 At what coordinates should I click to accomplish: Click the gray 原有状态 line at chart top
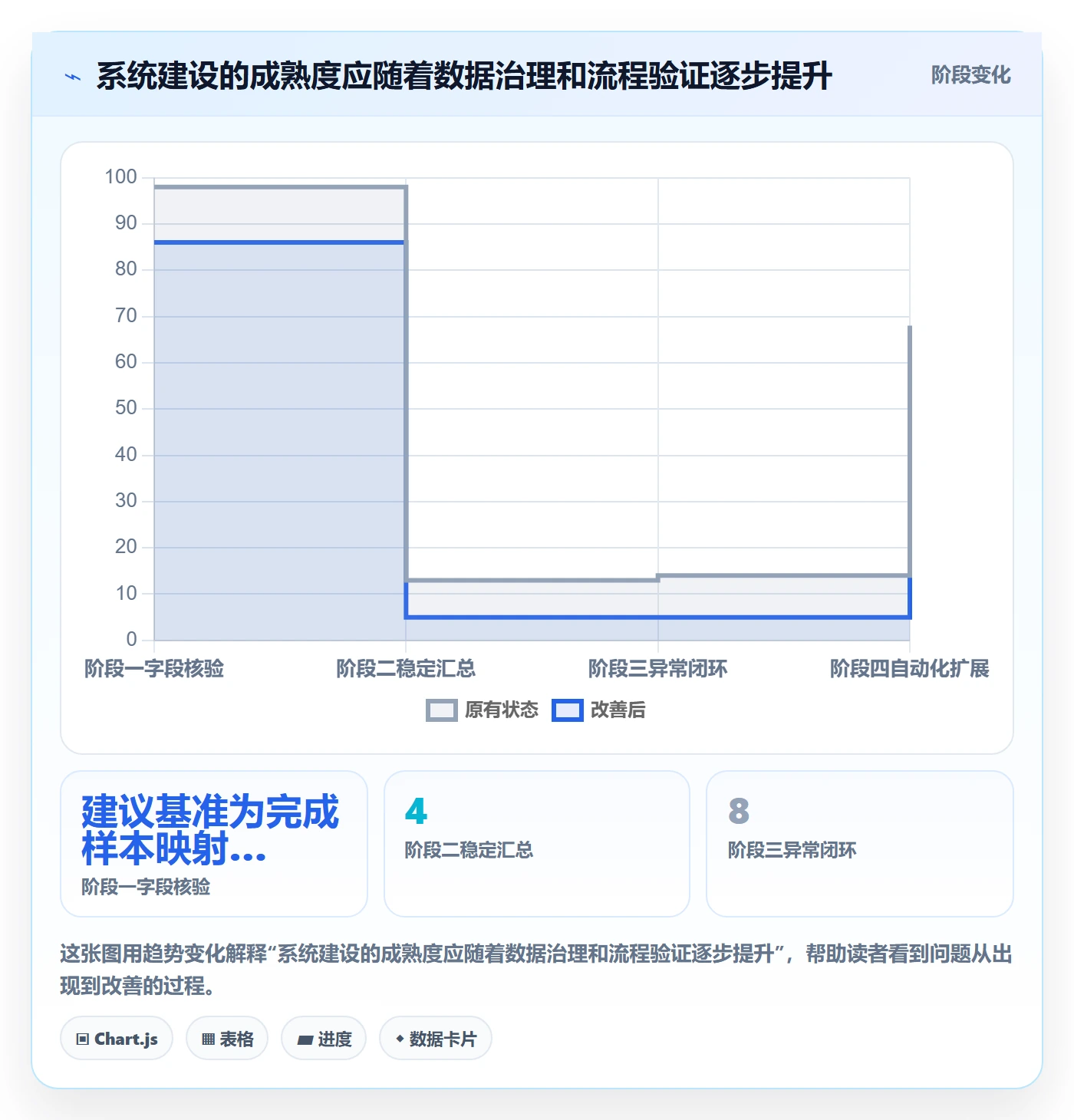[280, 186]
